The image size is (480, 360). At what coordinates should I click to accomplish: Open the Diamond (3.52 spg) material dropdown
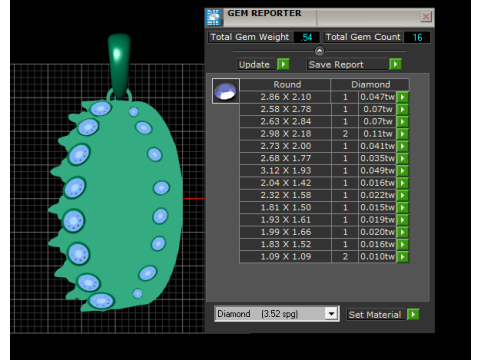click(x=331, y=314)
